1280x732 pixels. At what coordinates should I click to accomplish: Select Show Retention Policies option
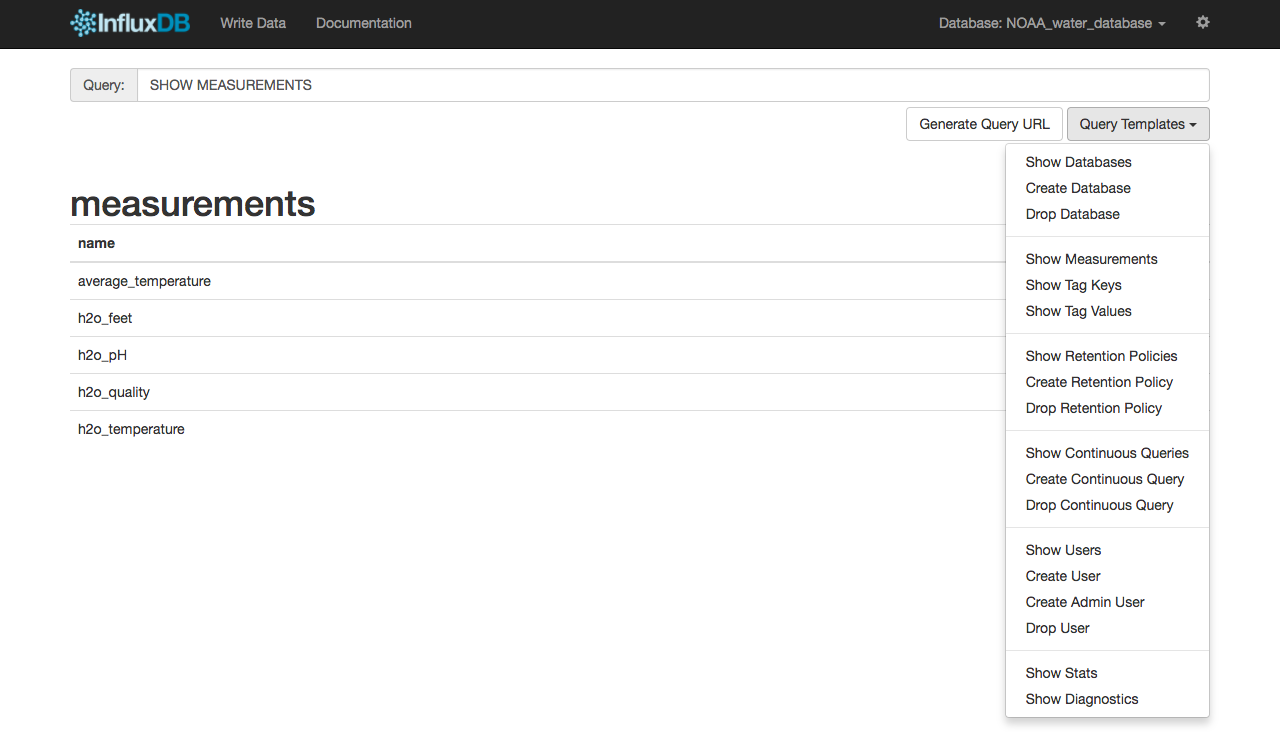1101,356
